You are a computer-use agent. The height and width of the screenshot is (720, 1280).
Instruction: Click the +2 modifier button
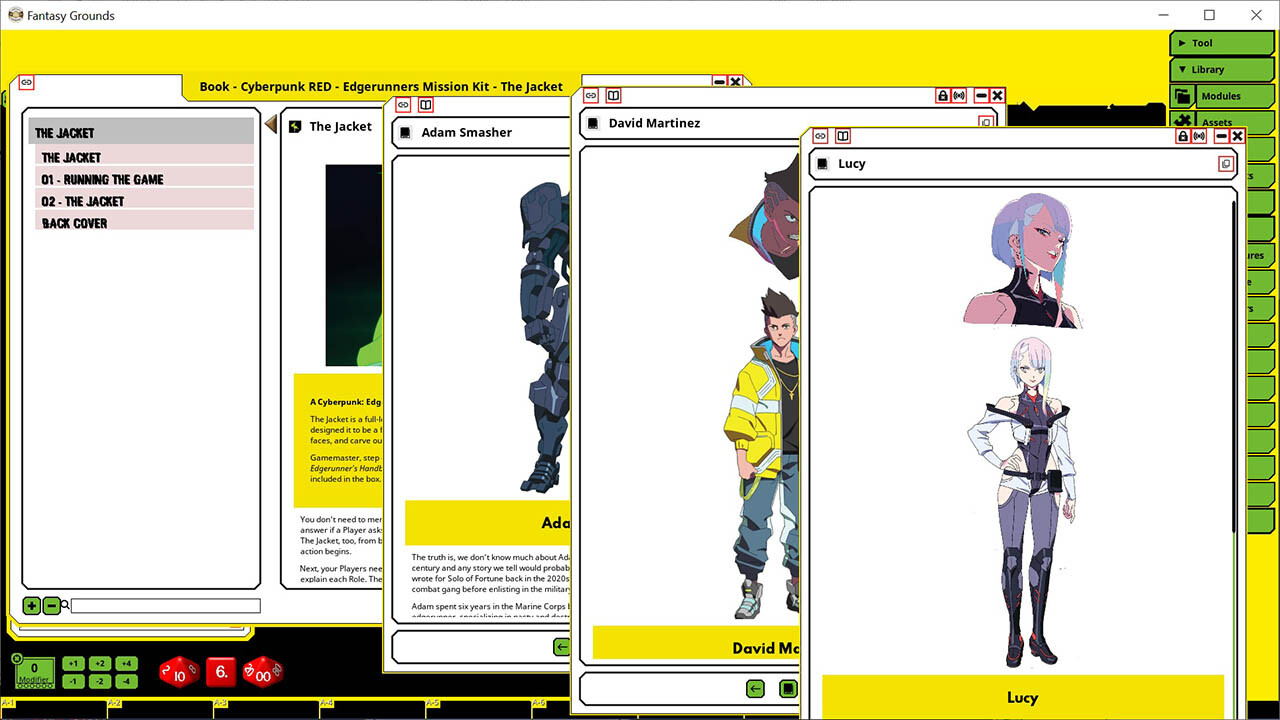coord(99,662)
